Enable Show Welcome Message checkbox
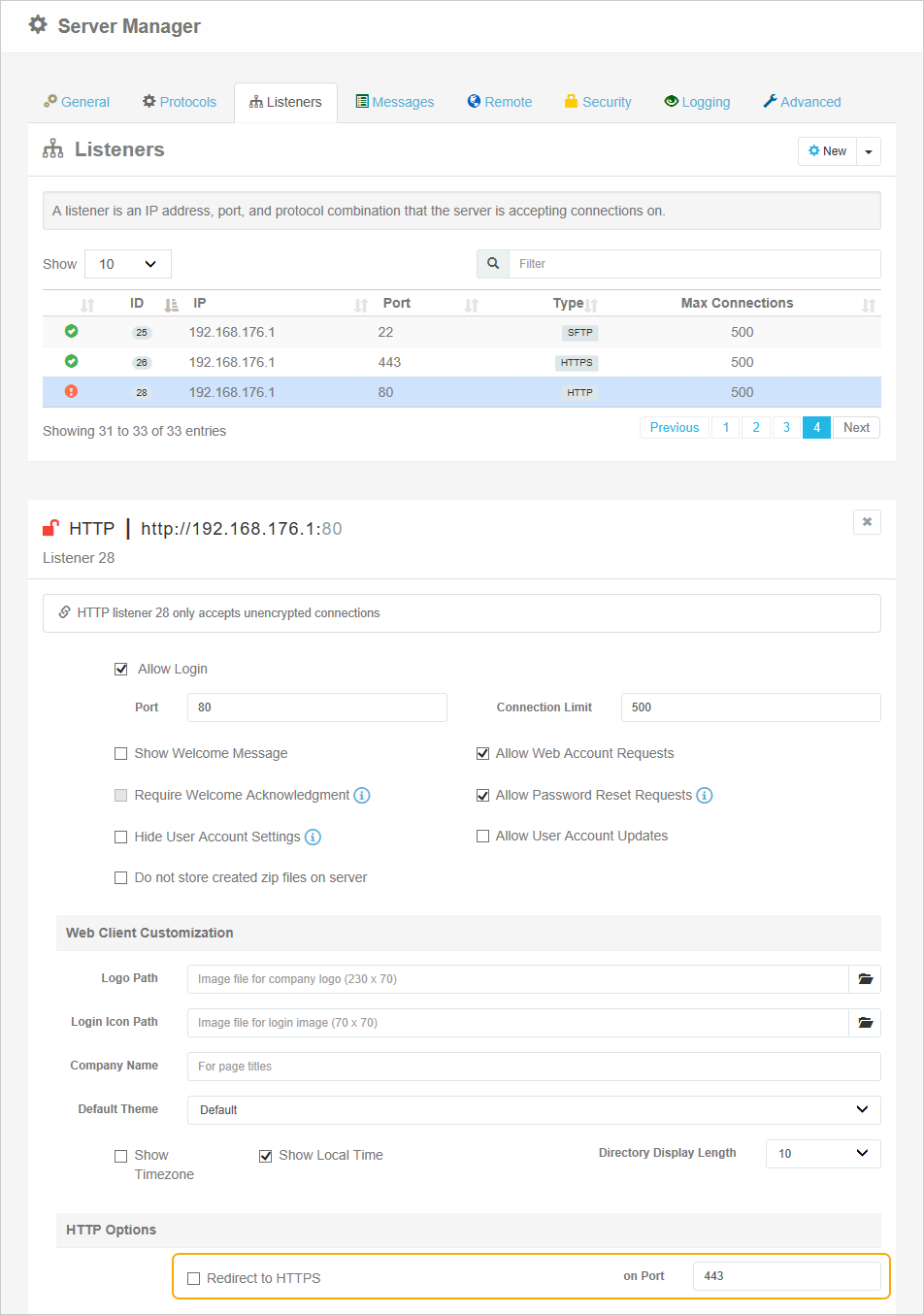 click(121, 754)
